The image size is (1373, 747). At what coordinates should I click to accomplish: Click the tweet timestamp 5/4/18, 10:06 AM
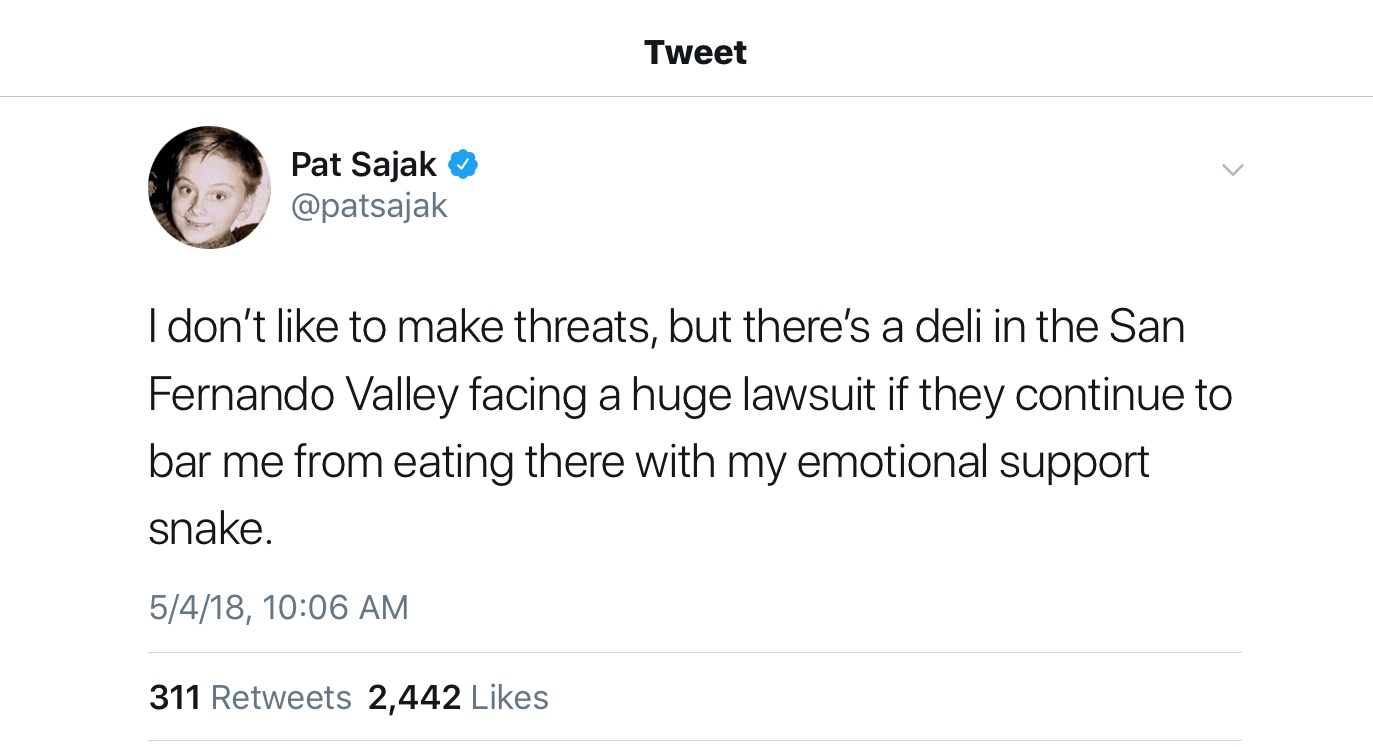[x=279, y=607]
